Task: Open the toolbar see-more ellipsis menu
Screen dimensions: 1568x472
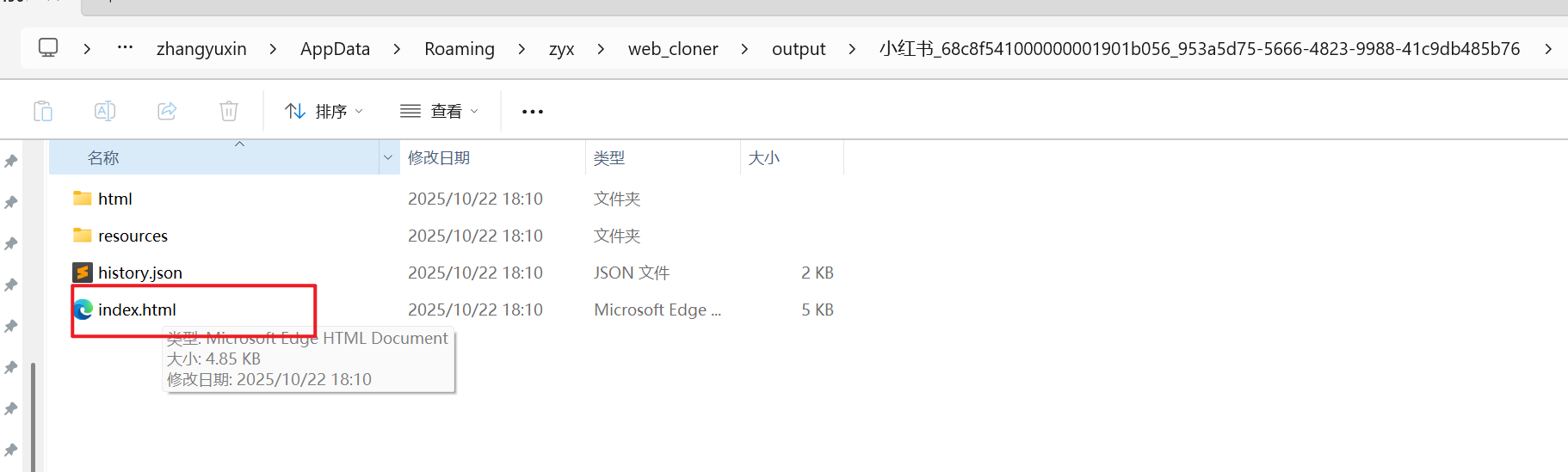Action: (x=533, y=111)
